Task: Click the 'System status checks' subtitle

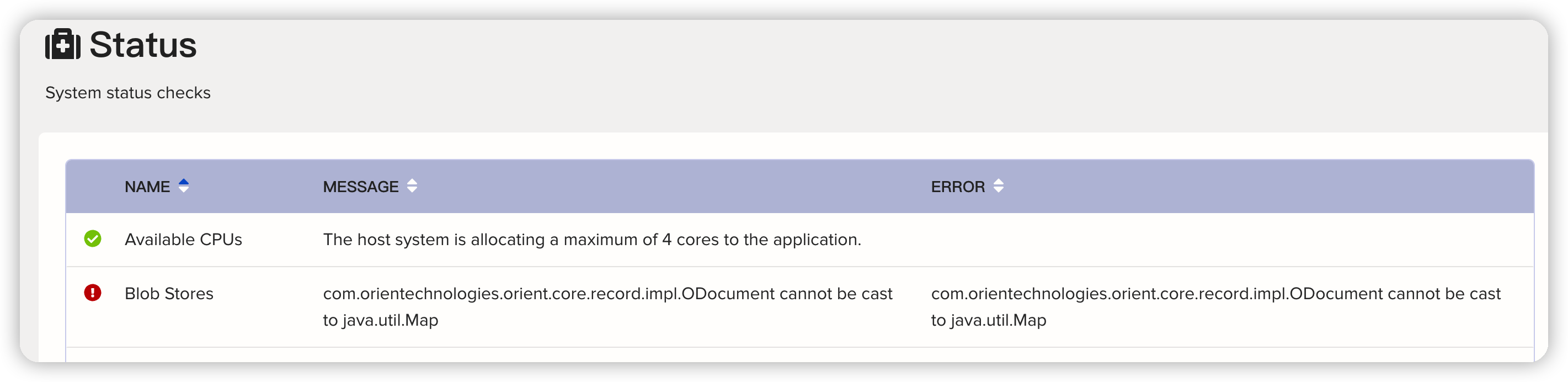Action: click(x=128, y=93)
